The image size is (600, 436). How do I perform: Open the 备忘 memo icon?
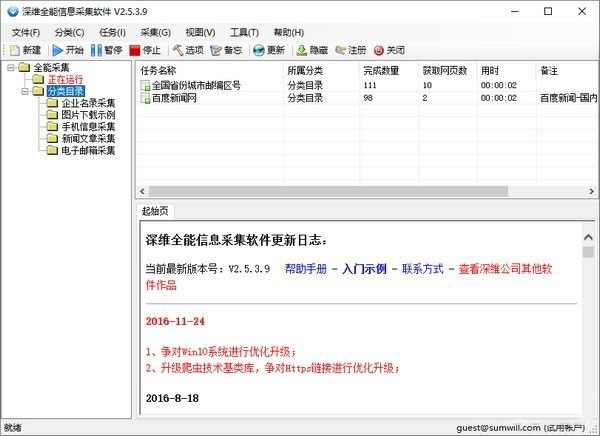216,50
